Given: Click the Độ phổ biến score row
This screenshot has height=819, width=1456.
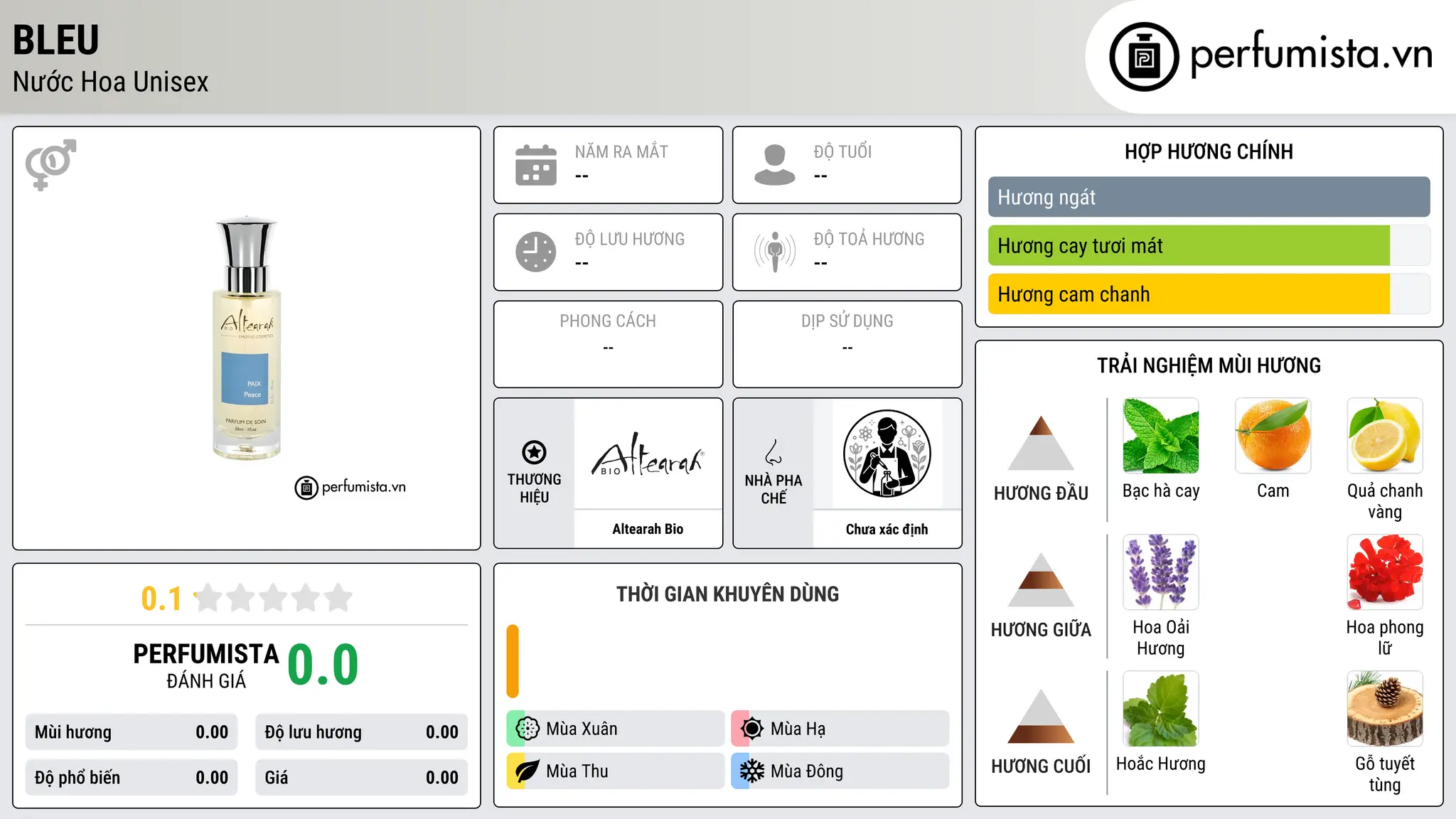Looking at the screenshot, I should point(132,778).
